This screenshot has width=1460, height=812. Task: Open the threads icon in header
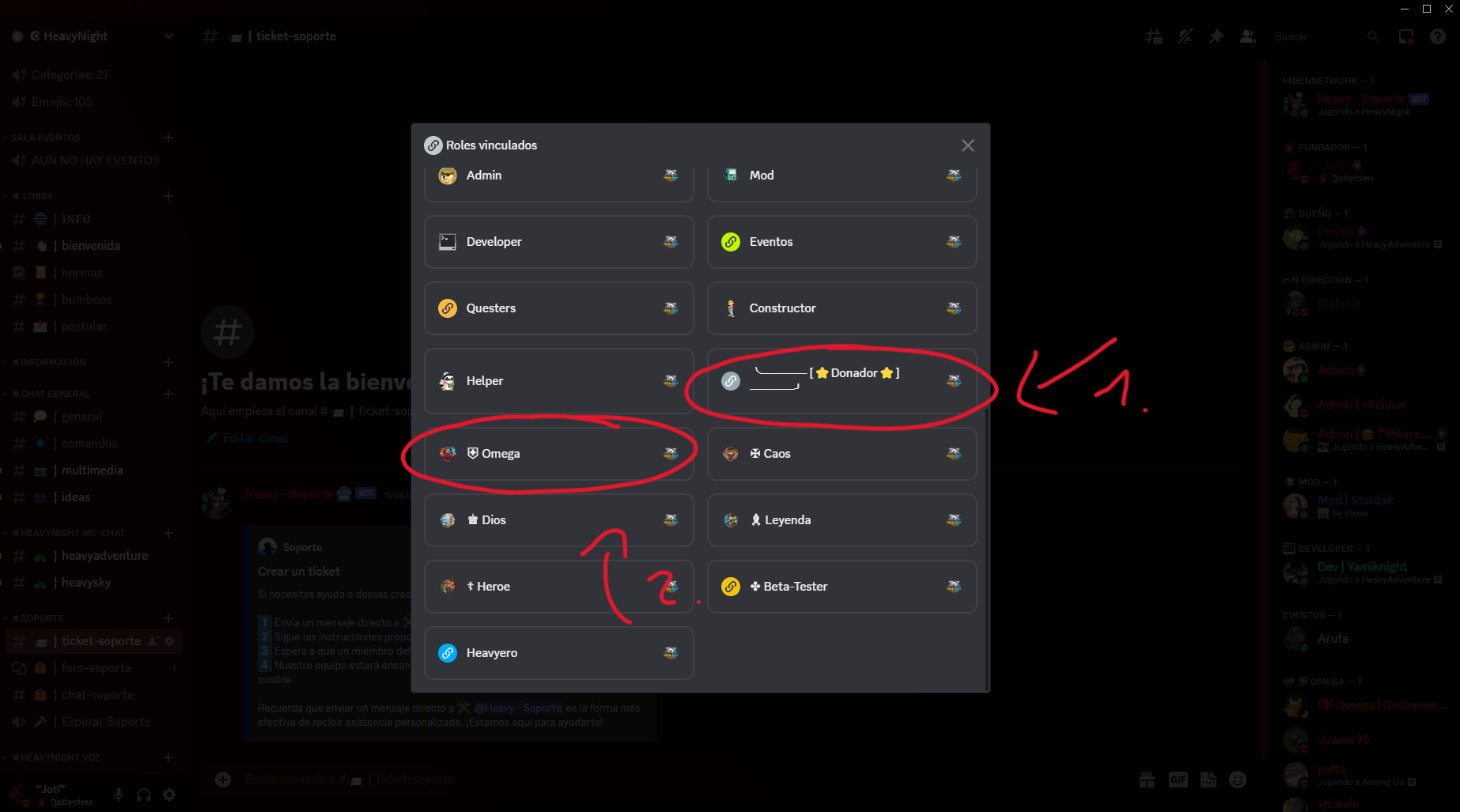[1154, 36]
